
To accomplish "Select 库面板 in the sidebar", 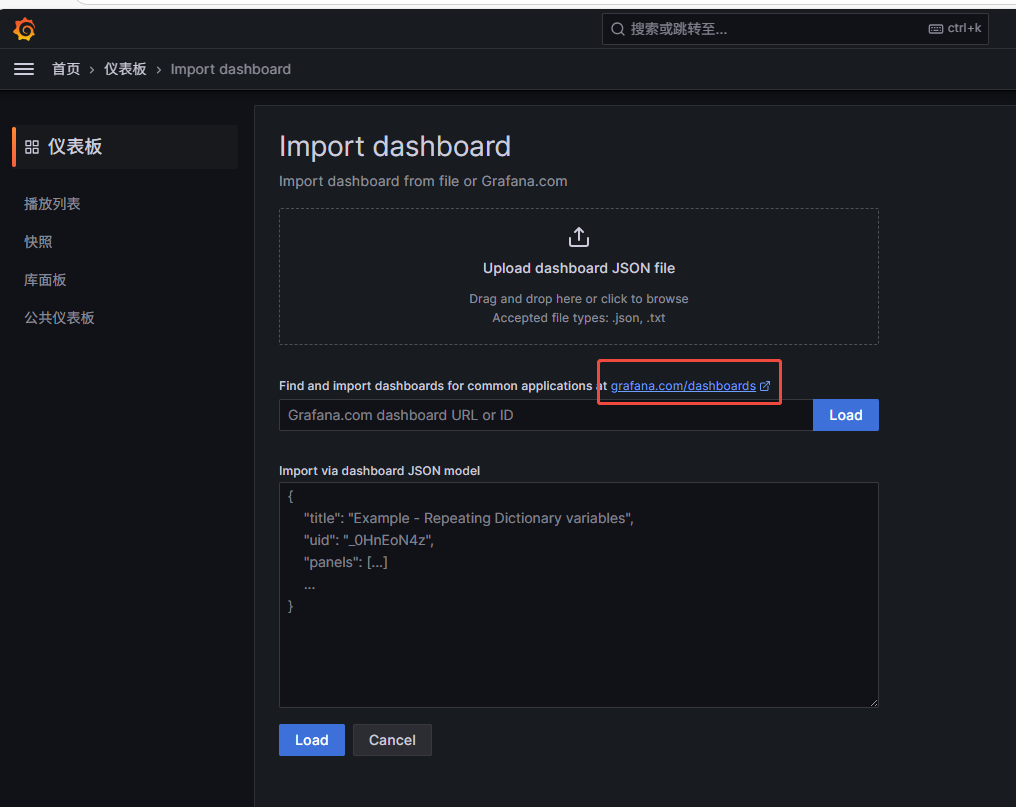I will [x=45, y=280].
